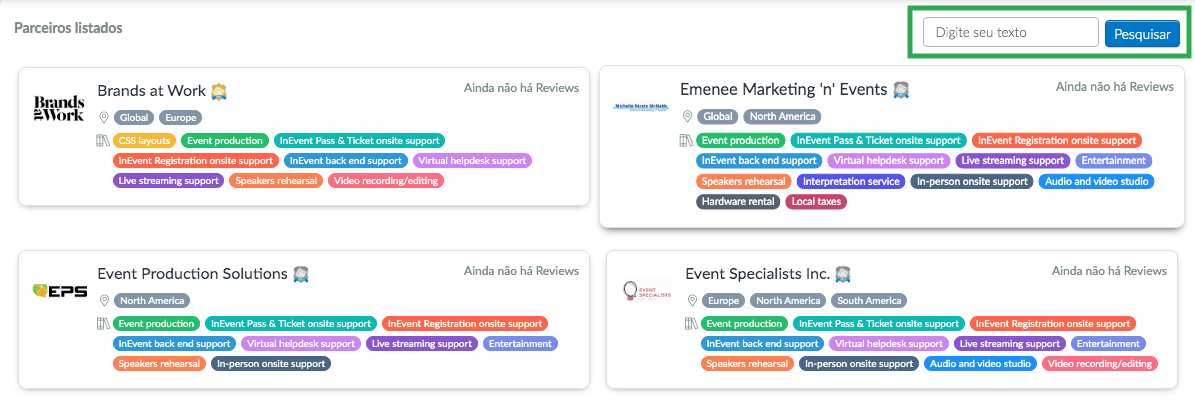Click Live streaming support in Brands at Work card

click(168, 181)
